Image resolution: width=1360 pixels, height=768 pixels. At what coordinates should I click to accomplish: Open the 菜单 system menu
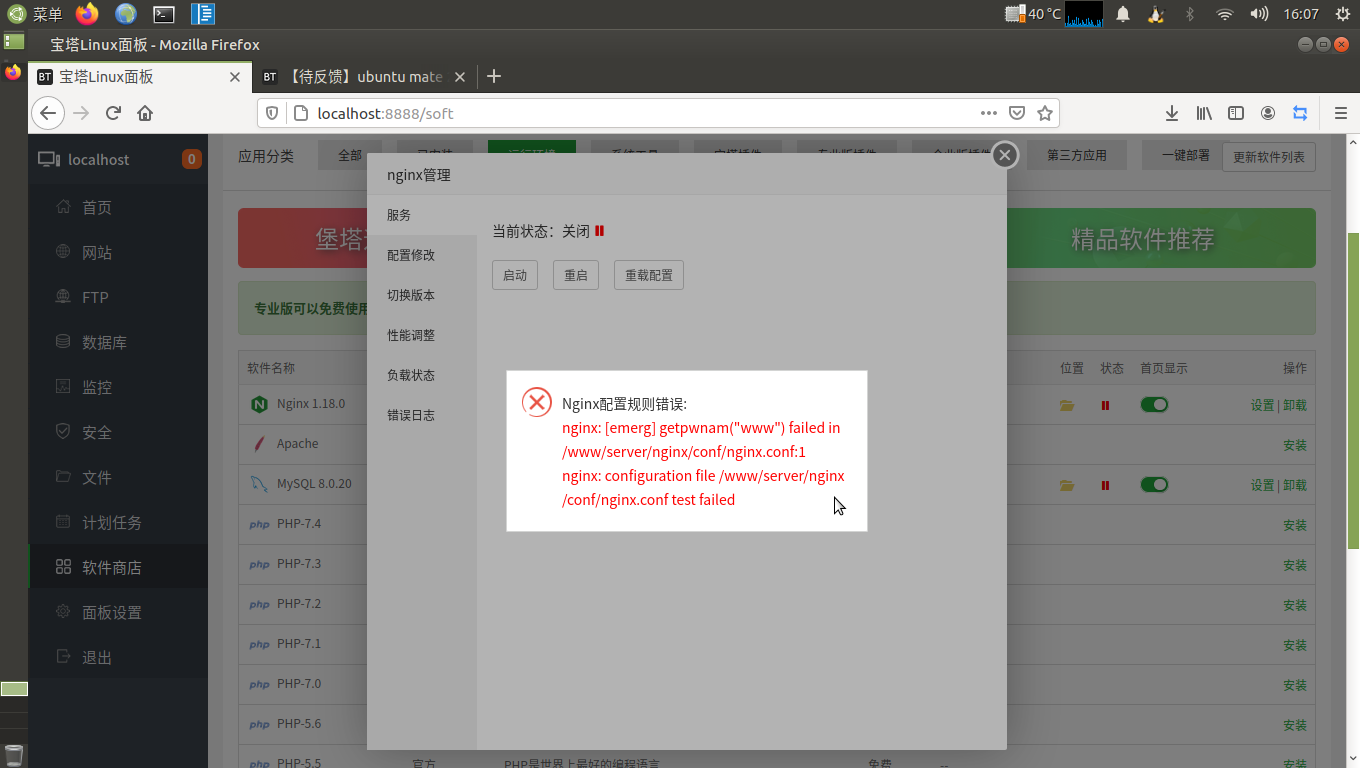point(35,14)
